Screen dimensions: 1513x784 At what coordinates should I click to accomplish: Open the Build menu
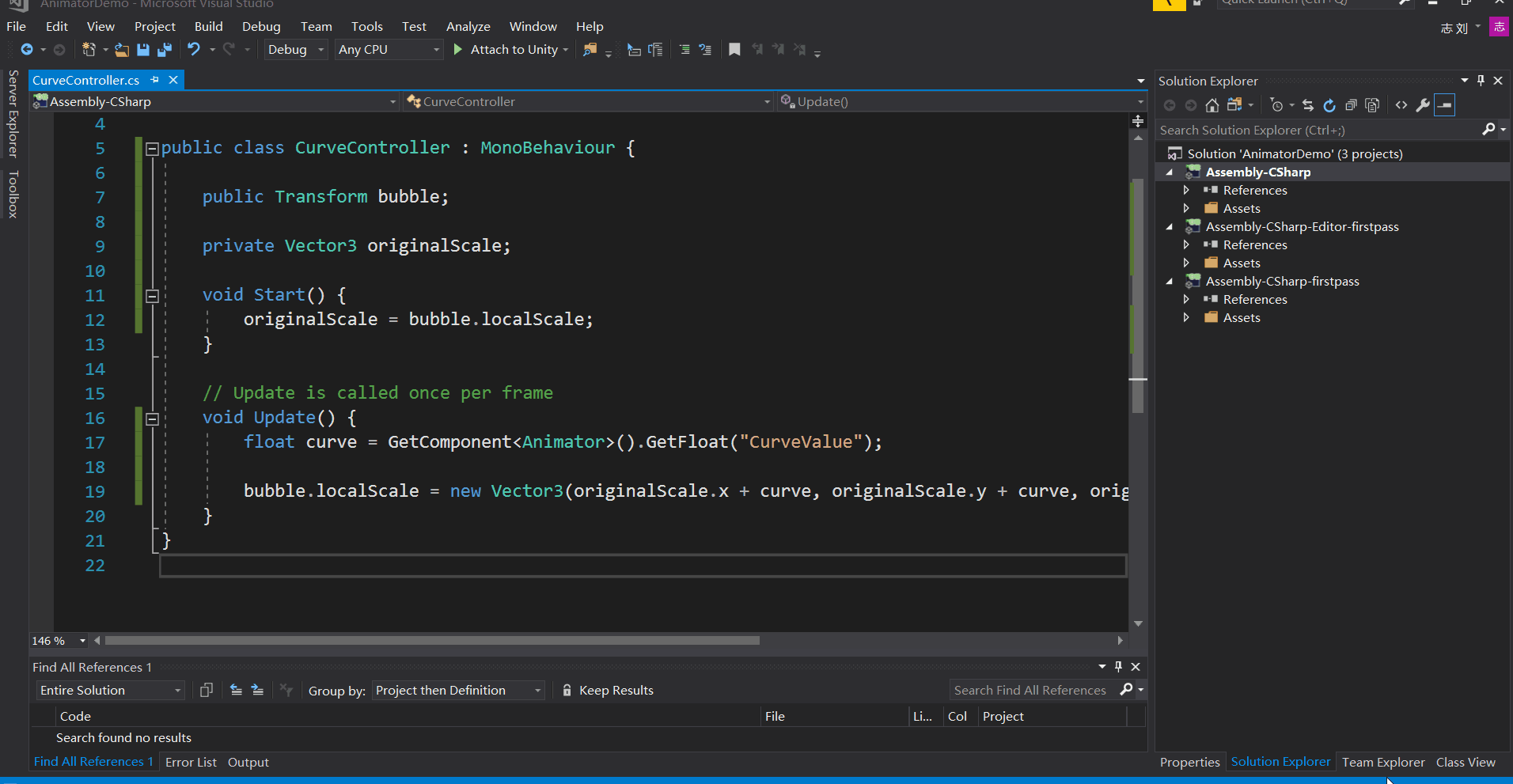click(x=209, y=26)
